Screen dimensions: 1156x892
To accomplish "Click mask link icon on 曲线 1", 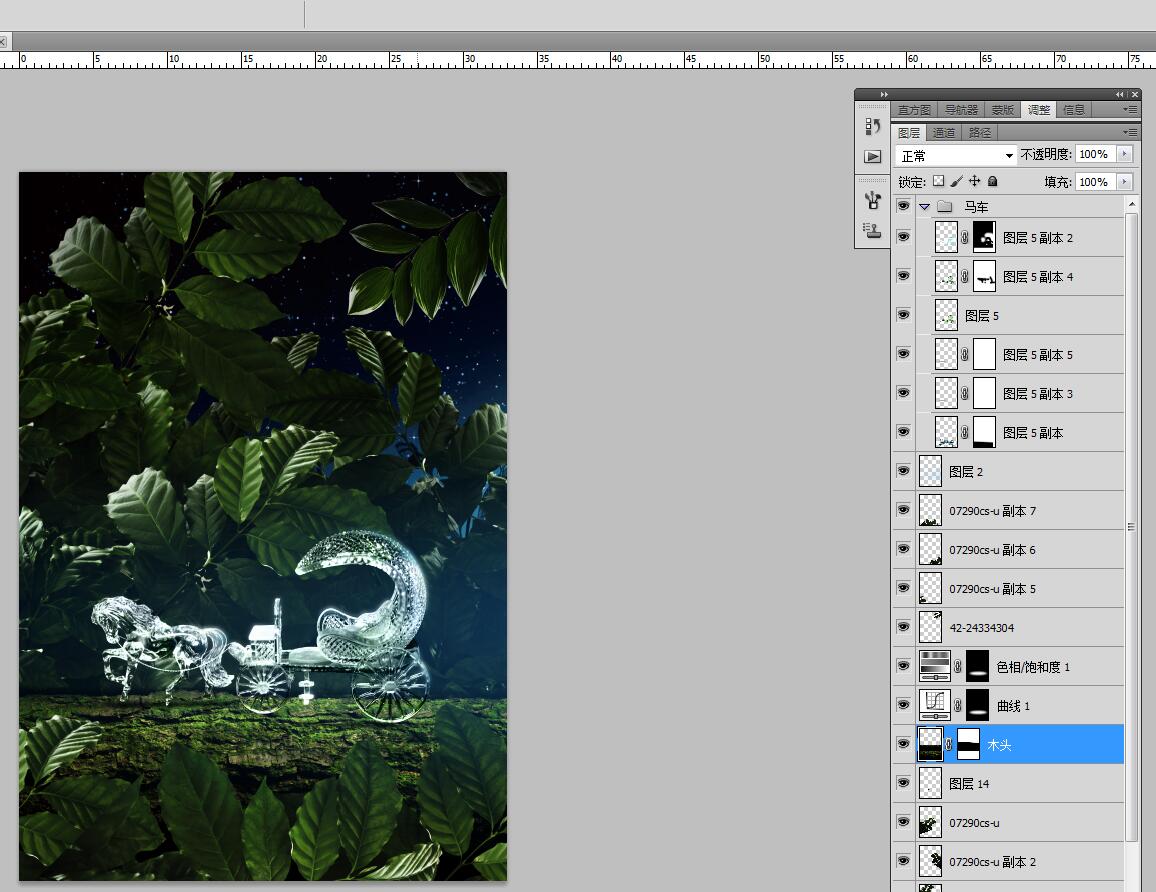I will [x=958, y=705].
